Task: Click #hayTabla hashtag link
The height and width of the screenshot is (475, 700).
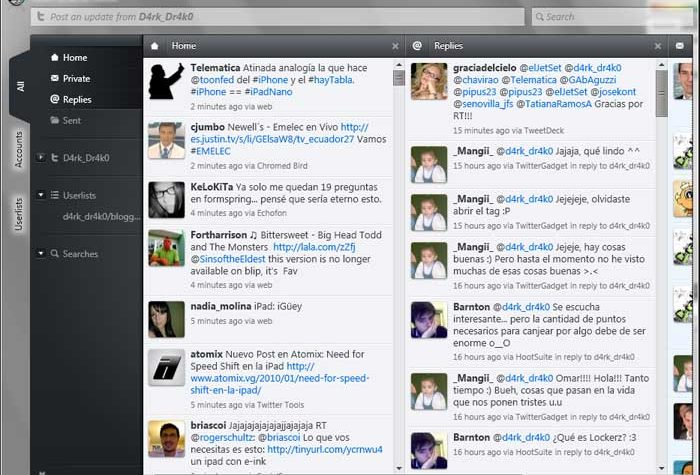Action: 331,80
